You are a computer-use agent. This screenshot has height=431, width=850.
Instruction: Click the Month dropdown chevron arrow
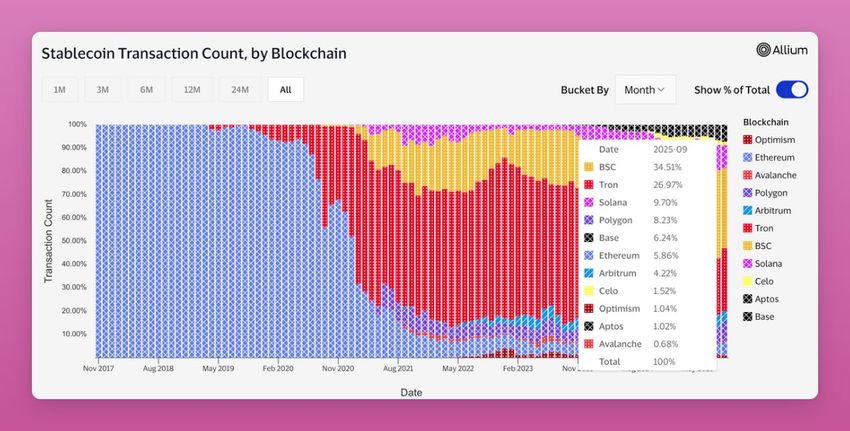point(661,90)
